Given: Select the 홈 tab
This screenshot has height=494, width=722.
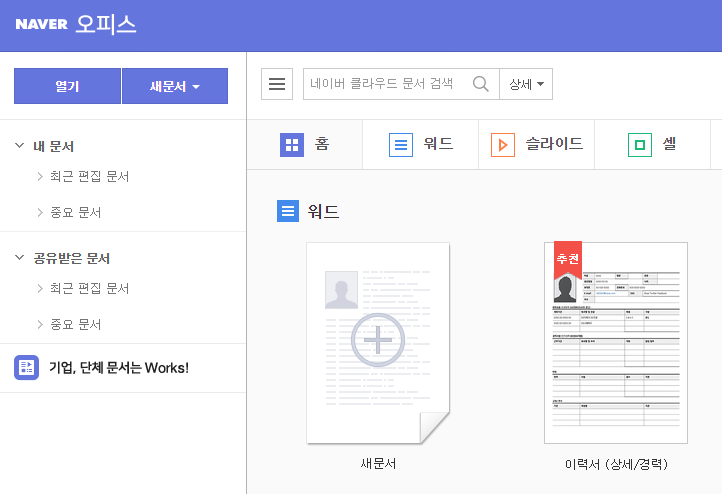Looking at the screenshot, I should [305, 145].
